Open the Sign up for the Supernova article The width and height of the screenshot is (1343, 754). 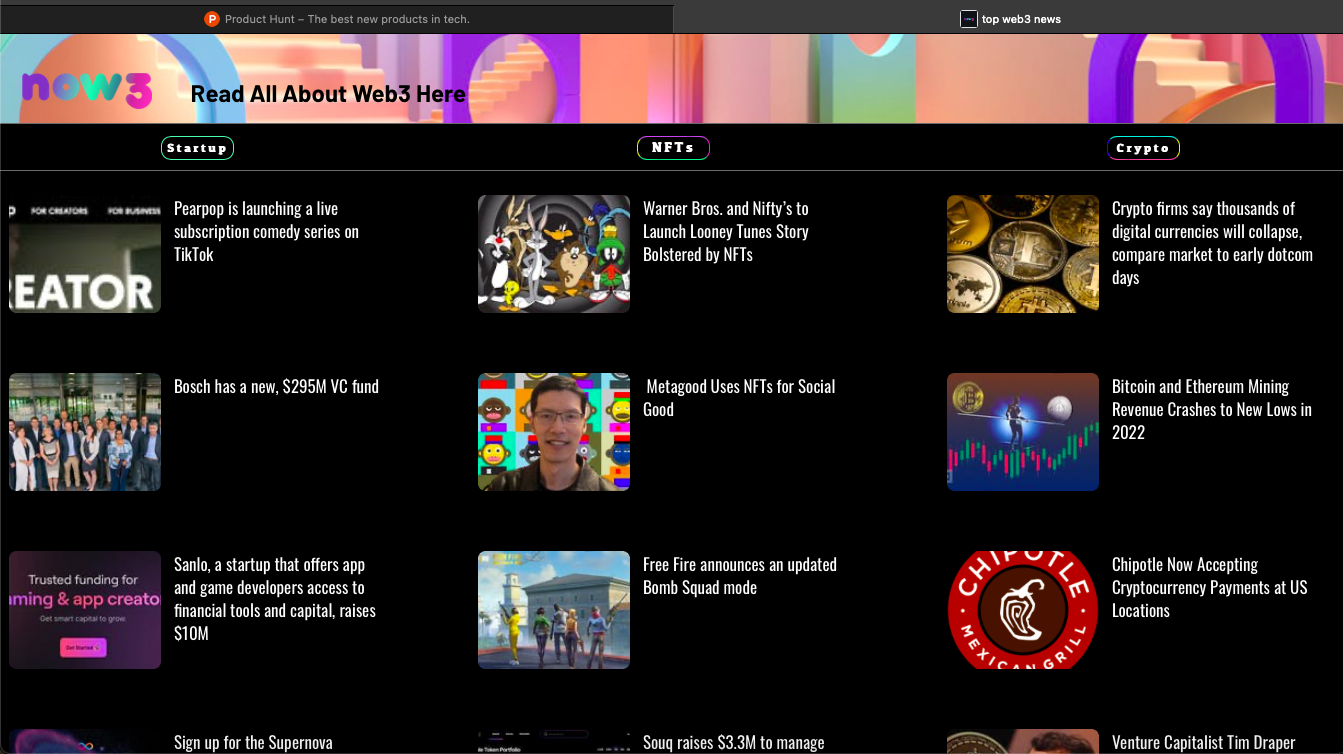point(253,742)
